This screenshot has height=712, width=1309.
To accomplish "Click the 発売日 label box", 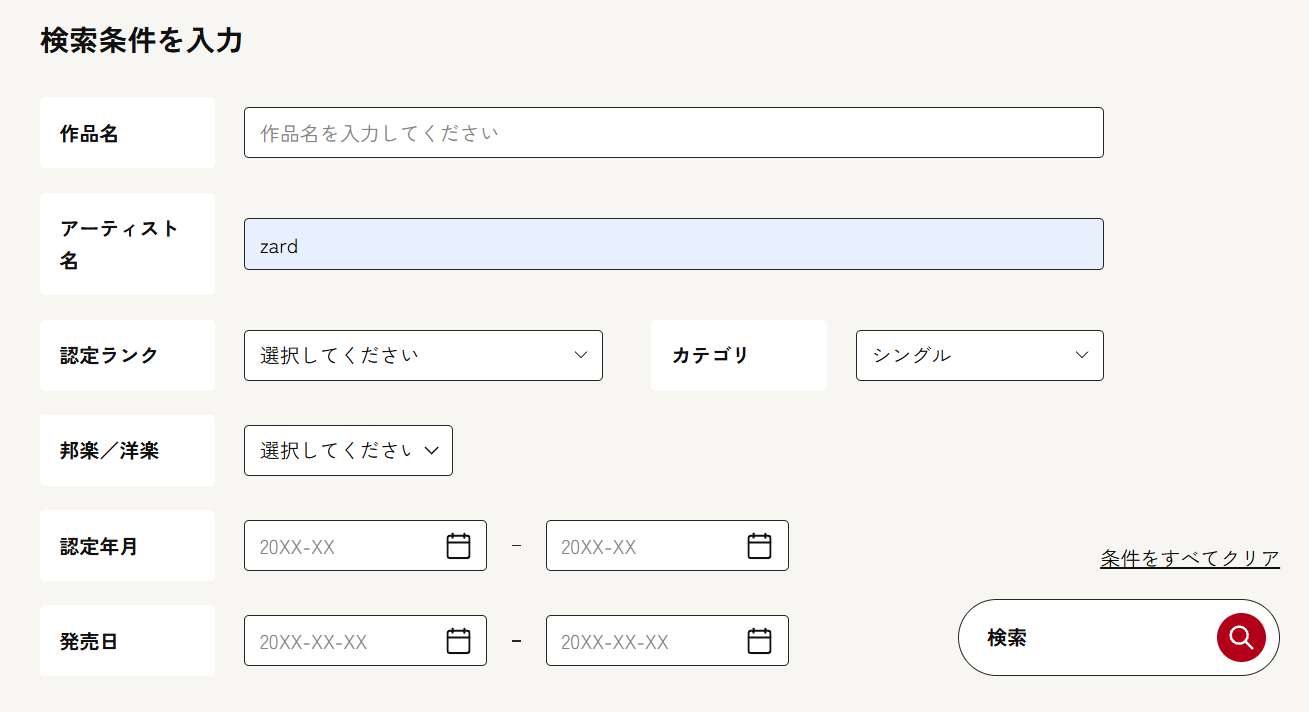I will 90,641.
